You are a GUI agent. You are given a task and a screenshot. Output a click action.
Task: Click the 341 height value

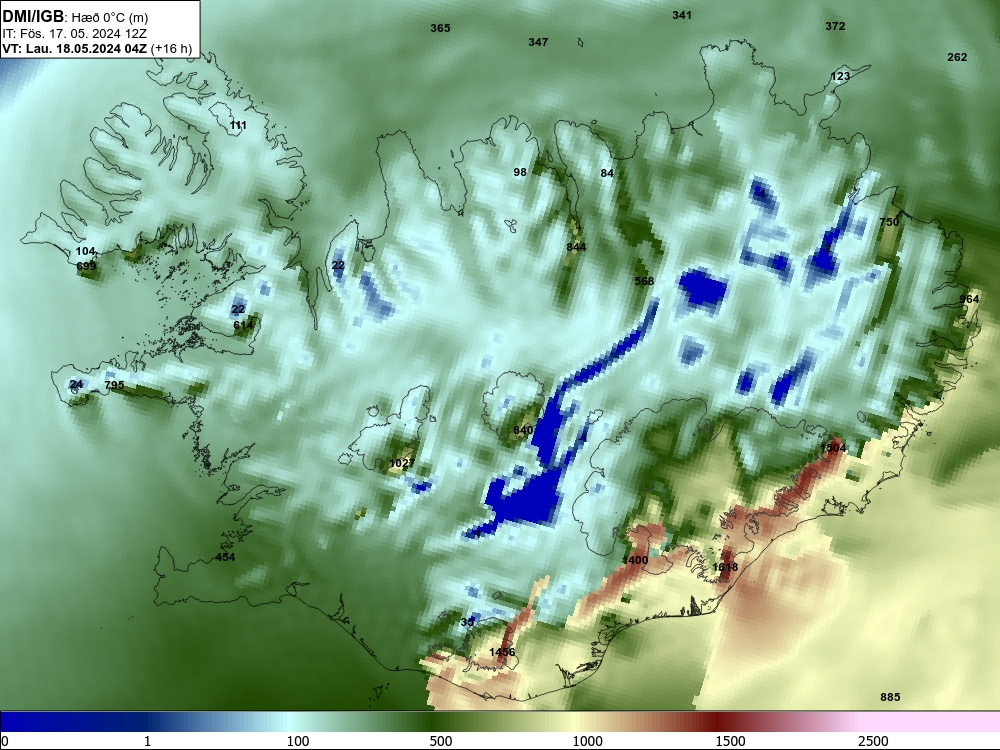coord(682,15)
